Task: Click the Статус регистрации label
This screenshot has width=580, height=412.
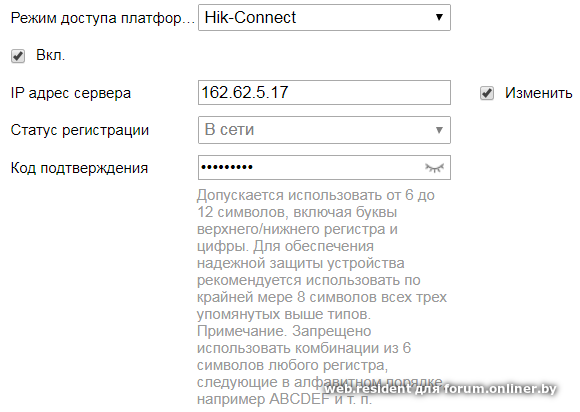Action: (80, 130)
